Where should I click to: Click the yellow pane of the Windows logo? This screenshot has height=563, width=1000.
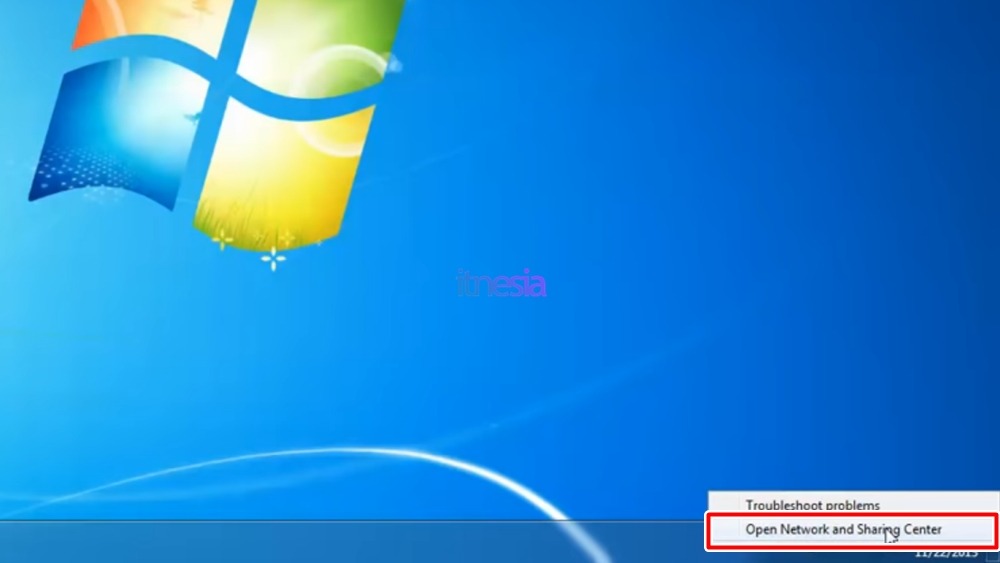tap(280, 175)
